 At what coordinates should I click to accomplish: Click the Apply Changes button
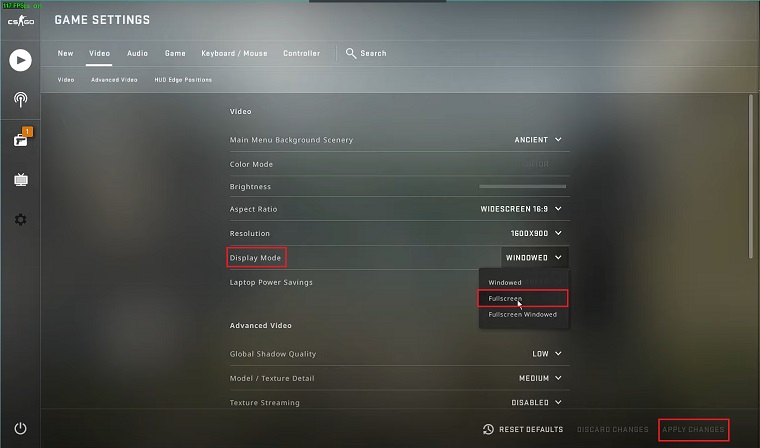pos(693,429)
